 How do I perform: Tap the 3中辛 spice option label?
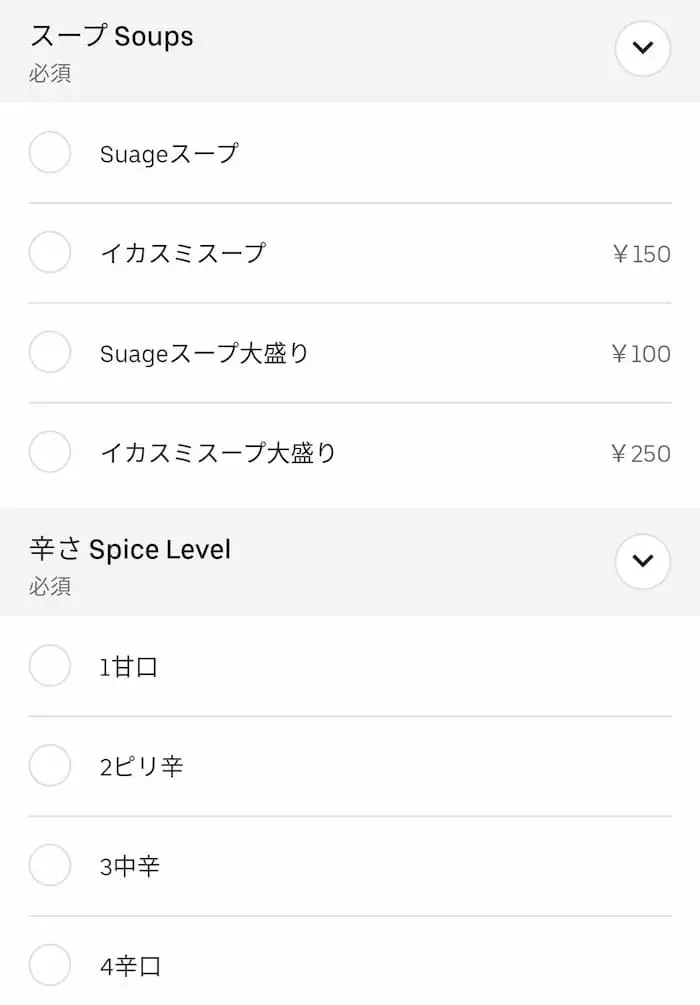point(130,867)
